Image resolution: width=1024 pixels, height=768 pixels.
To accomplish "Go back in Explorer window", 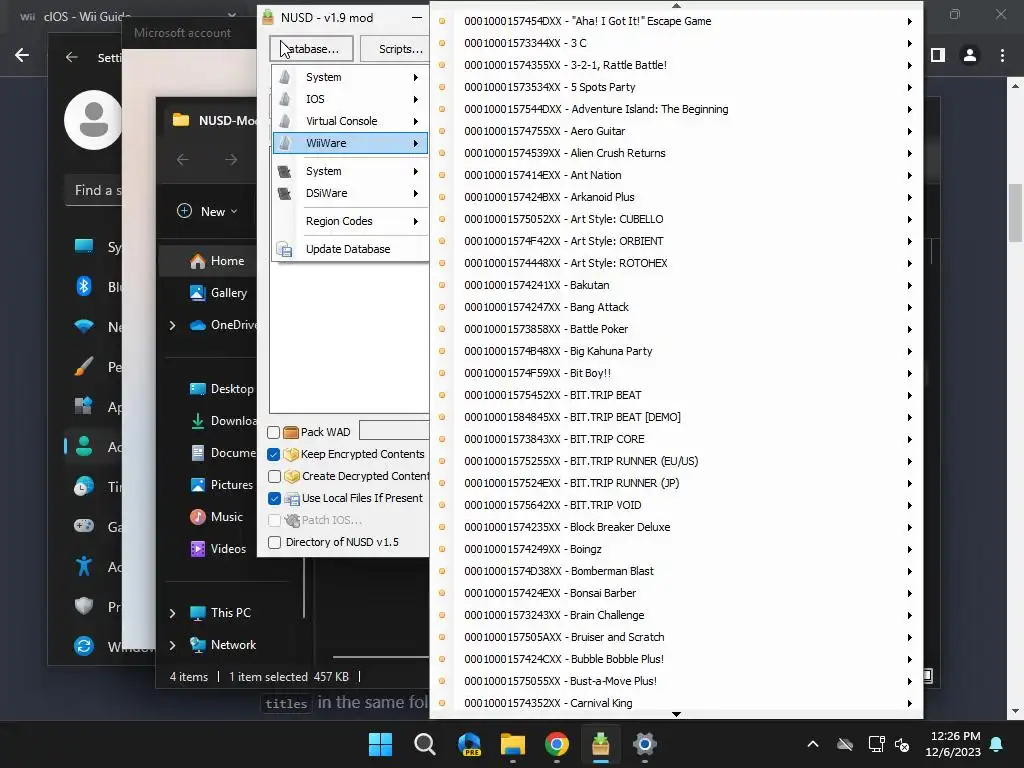I will 183,159.
